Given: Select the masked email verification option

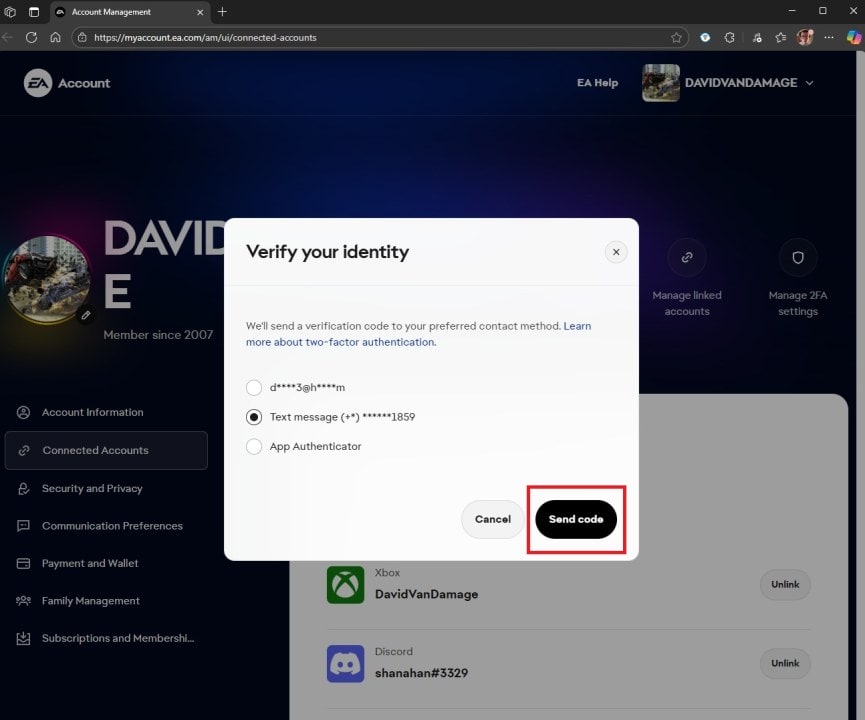Looking at the screenshot, I should coord(254,387).
